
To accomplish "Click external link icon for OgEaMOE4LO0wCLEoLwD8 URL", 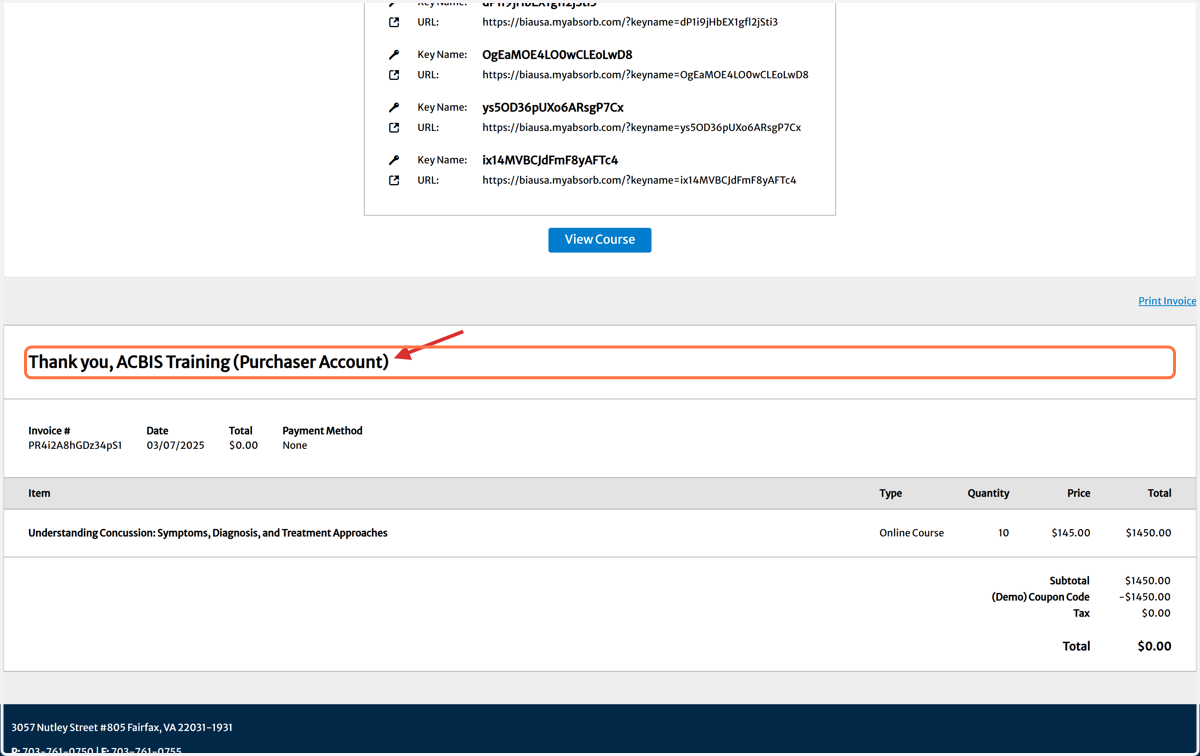I will click(394, 75).
